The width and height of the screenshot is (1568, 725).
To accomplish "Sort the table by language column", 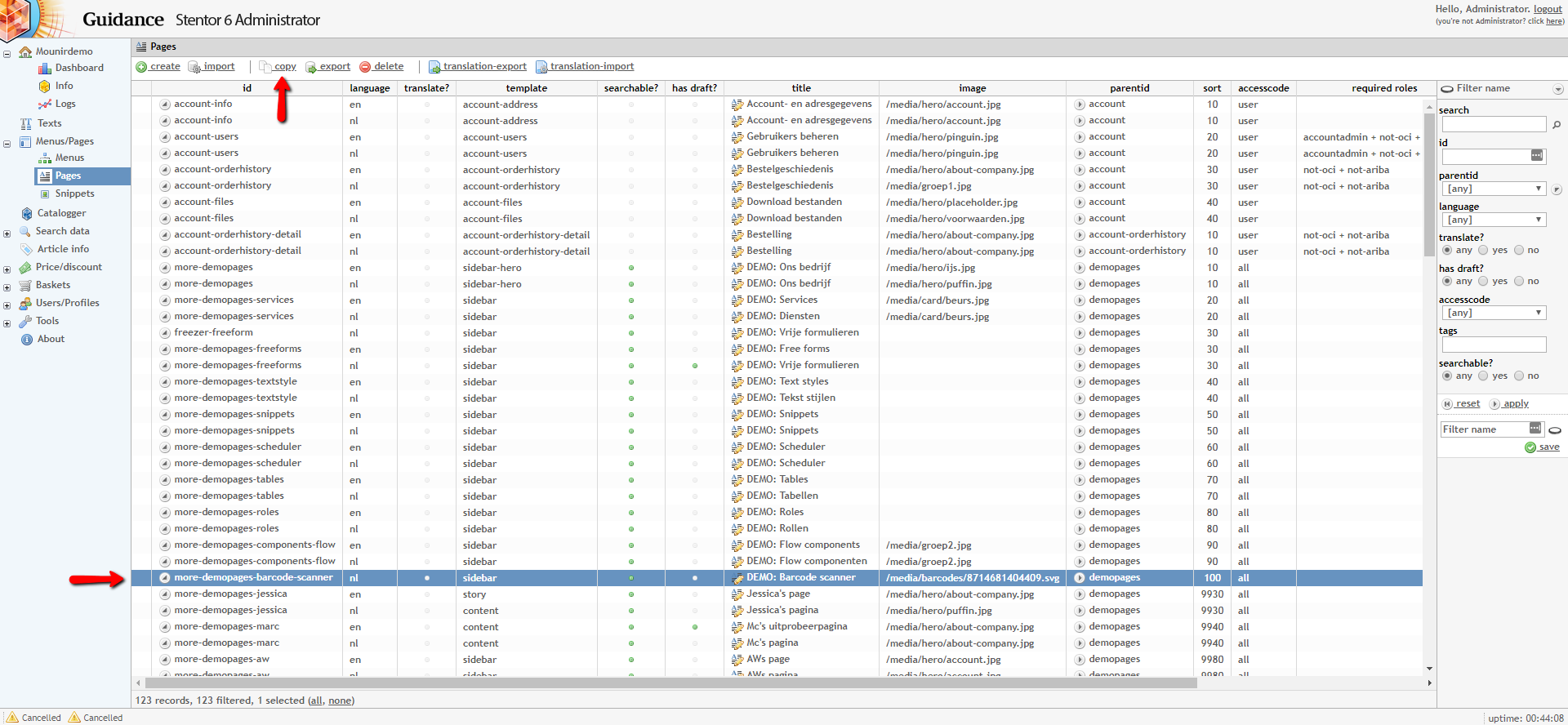I will (369, 88).
